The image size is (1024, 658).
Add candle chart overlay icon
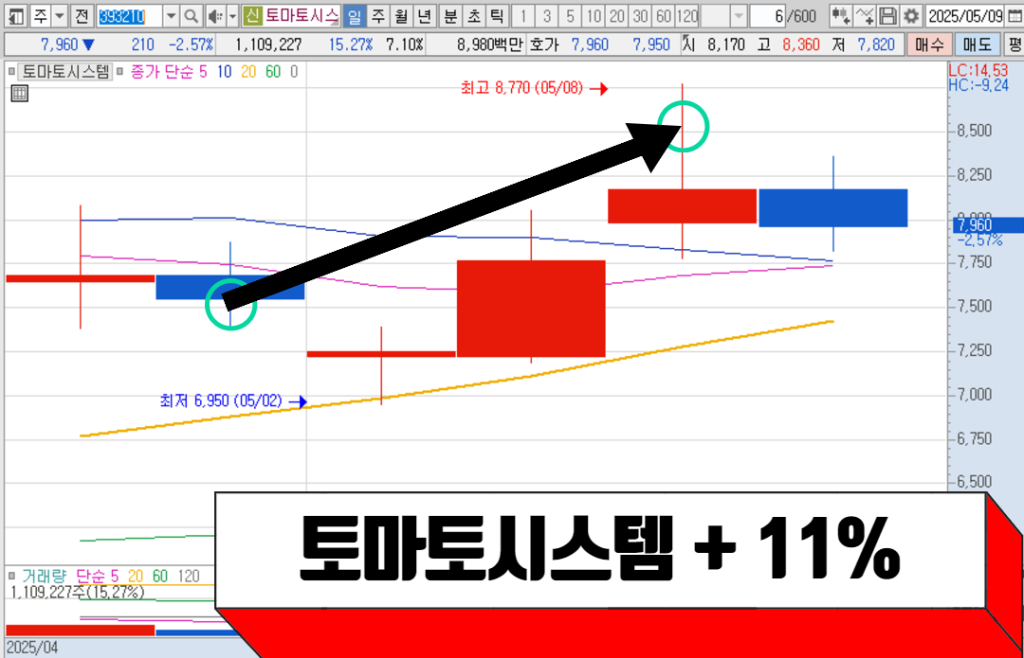[x=841, y=15]
